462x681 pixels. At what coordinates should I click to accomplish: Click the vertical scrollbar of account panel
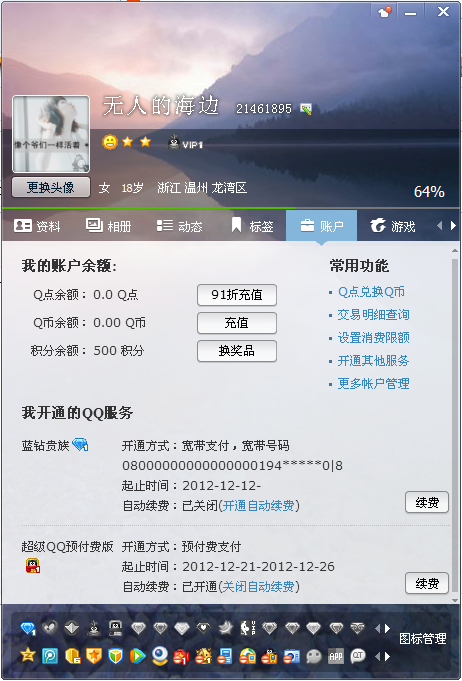(x=455, y=425)
